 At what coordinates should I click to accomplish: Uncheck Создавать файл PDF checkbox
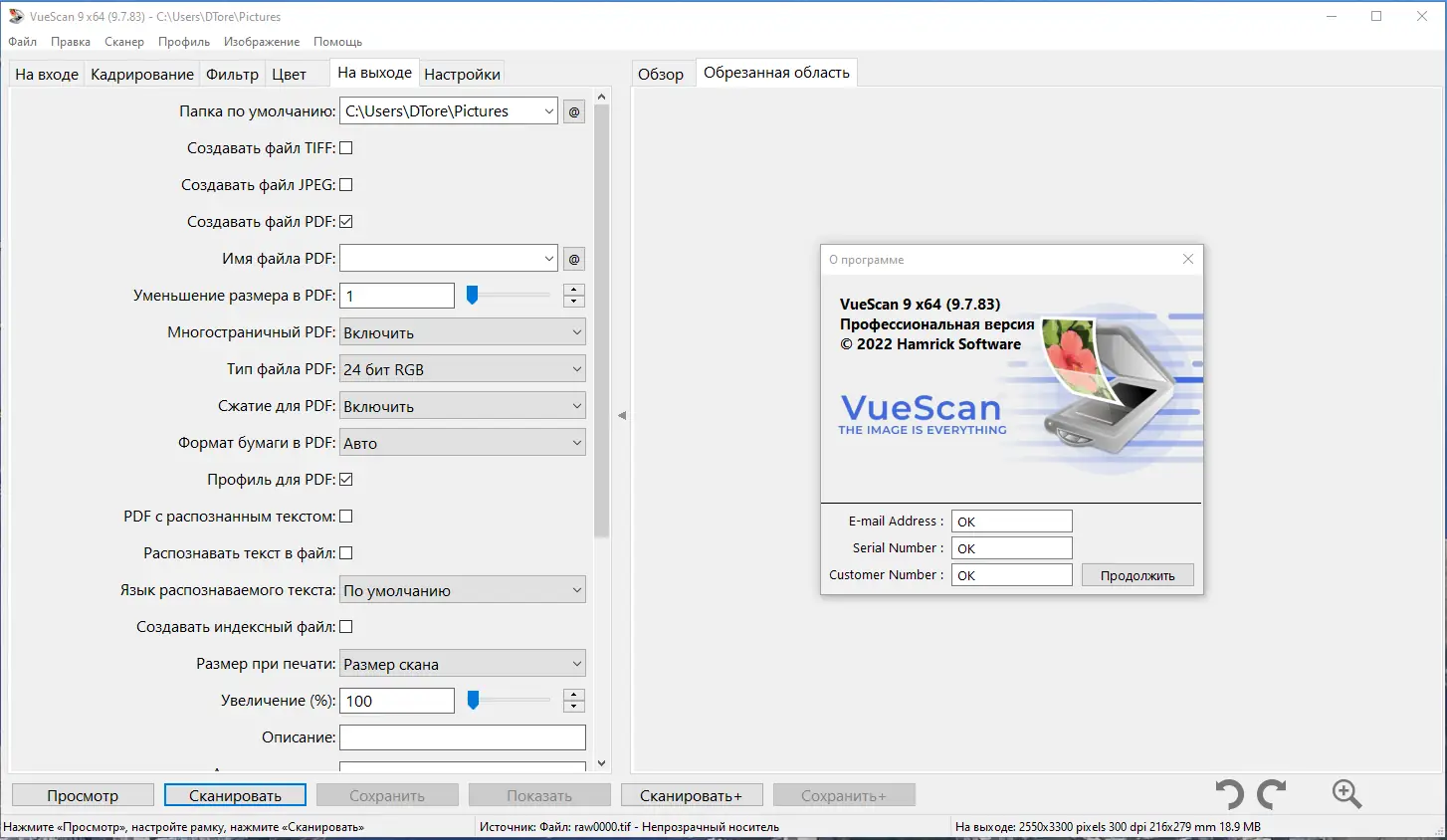click(346, 222)
